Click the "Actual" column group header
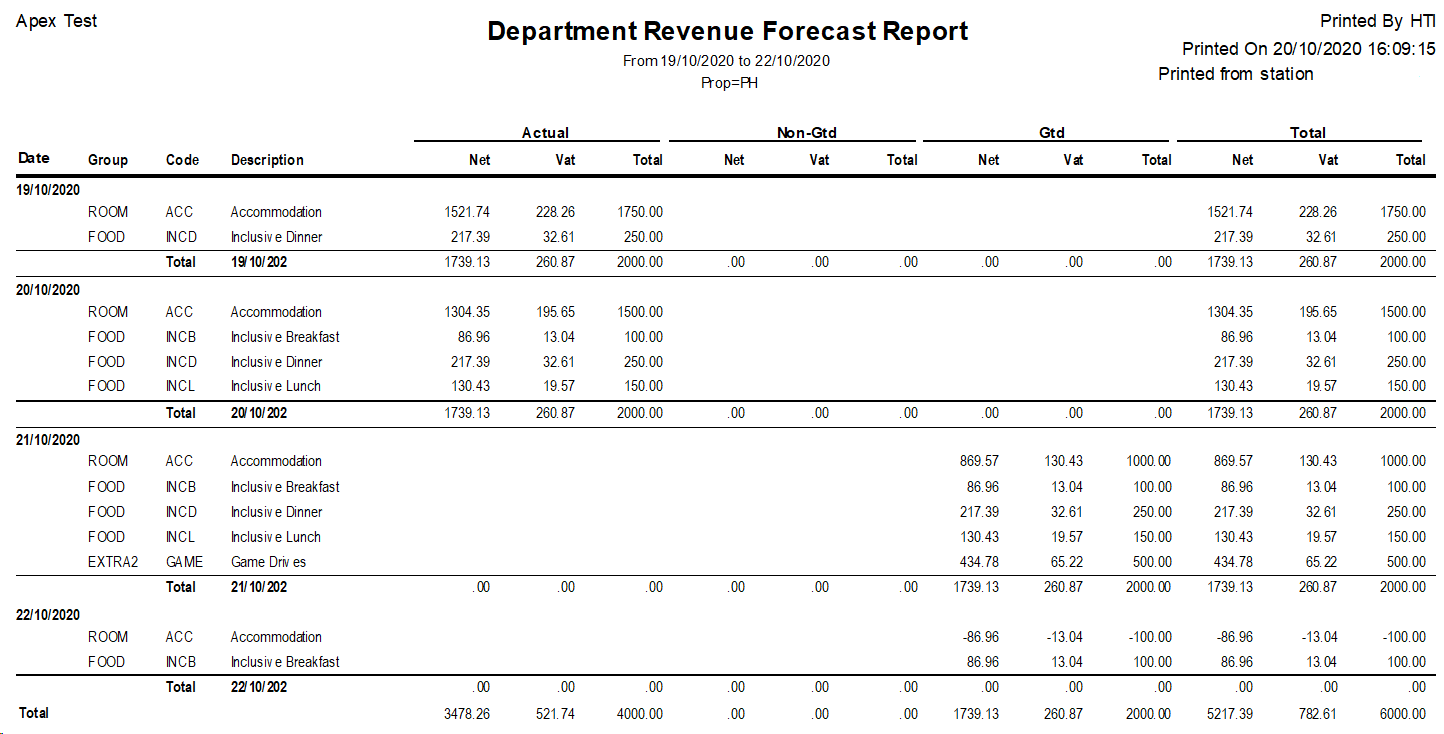1444x734 pixels. click(x=545, y=133)
